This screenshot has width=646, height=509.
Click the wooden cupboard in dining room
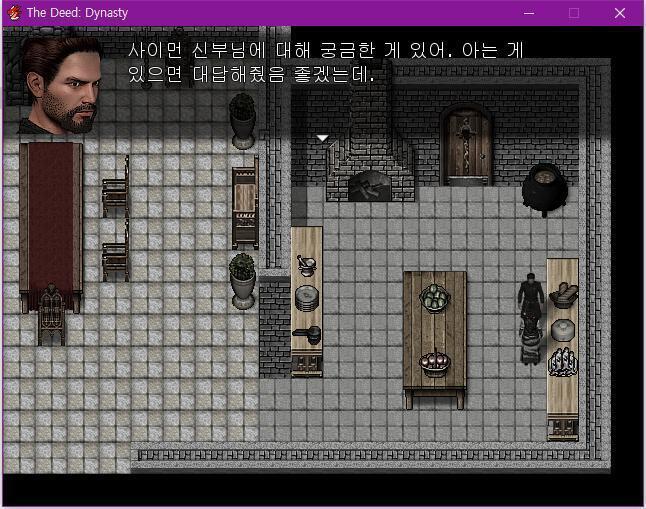click(246, 203)
